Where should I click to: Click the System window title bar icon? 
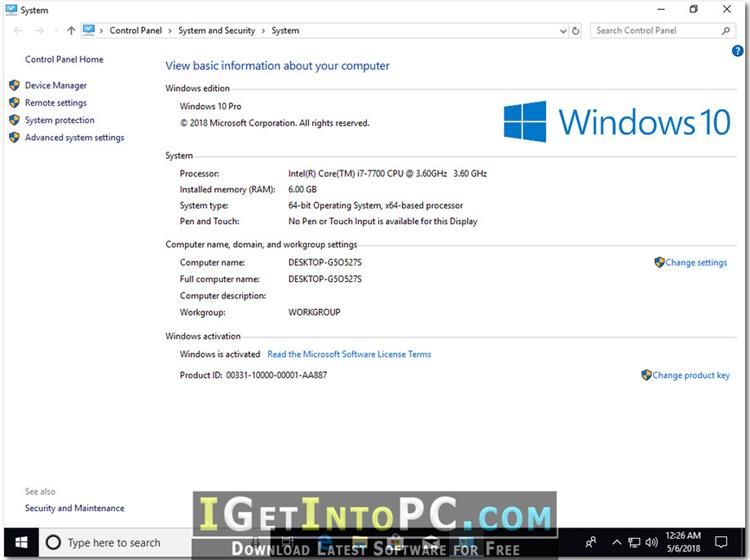11,9
